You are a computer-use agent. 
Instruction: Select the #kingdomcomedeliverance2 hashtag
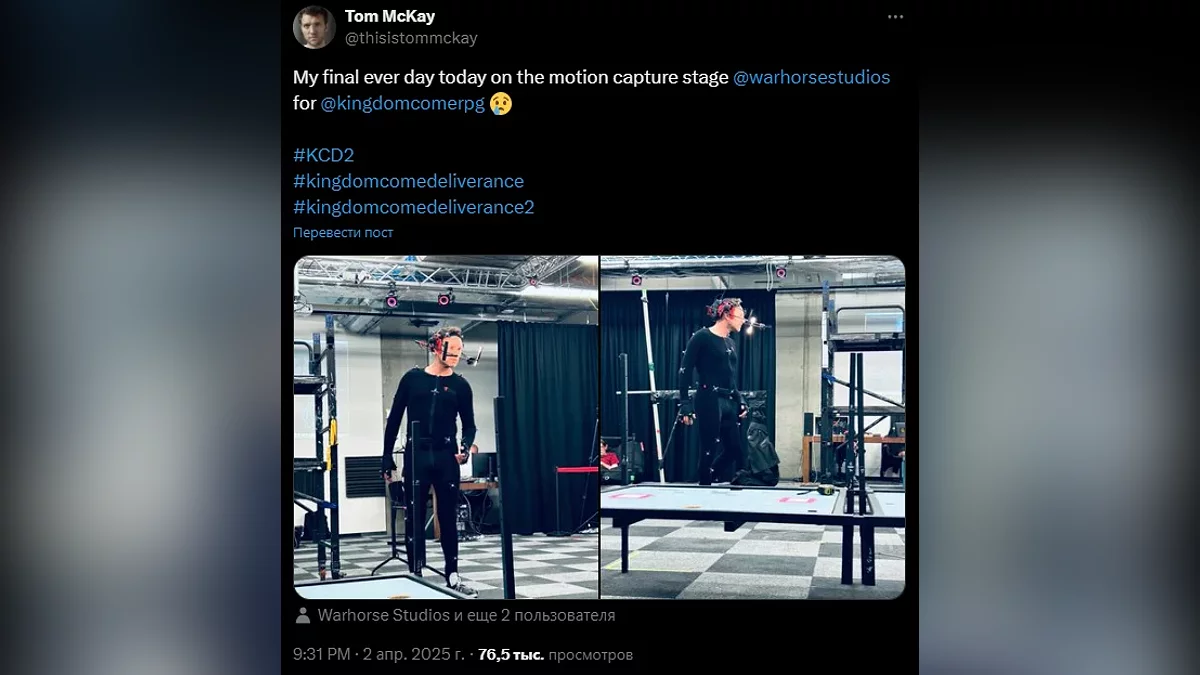413,207
